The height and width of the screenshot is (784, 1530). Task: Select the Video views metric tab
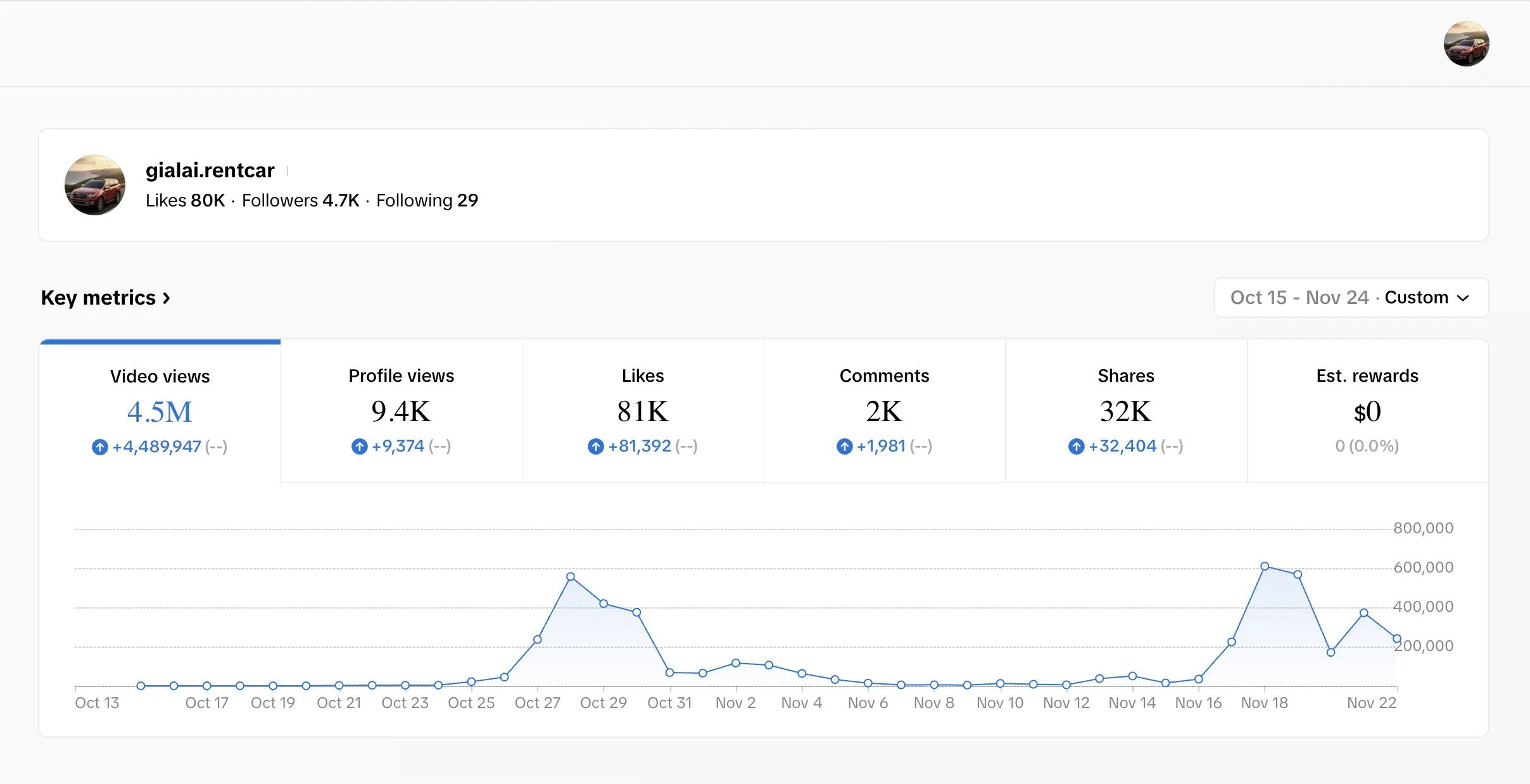click(x=160, y=412)
